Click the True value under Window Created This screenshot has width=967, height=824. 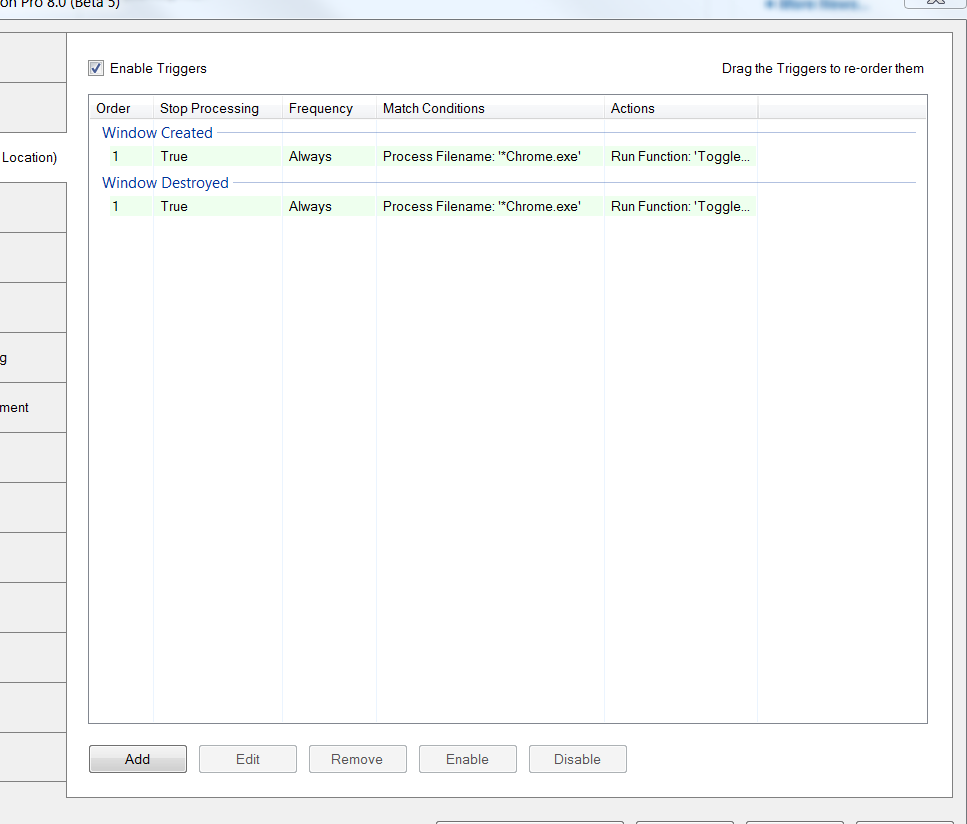[174, 157]
